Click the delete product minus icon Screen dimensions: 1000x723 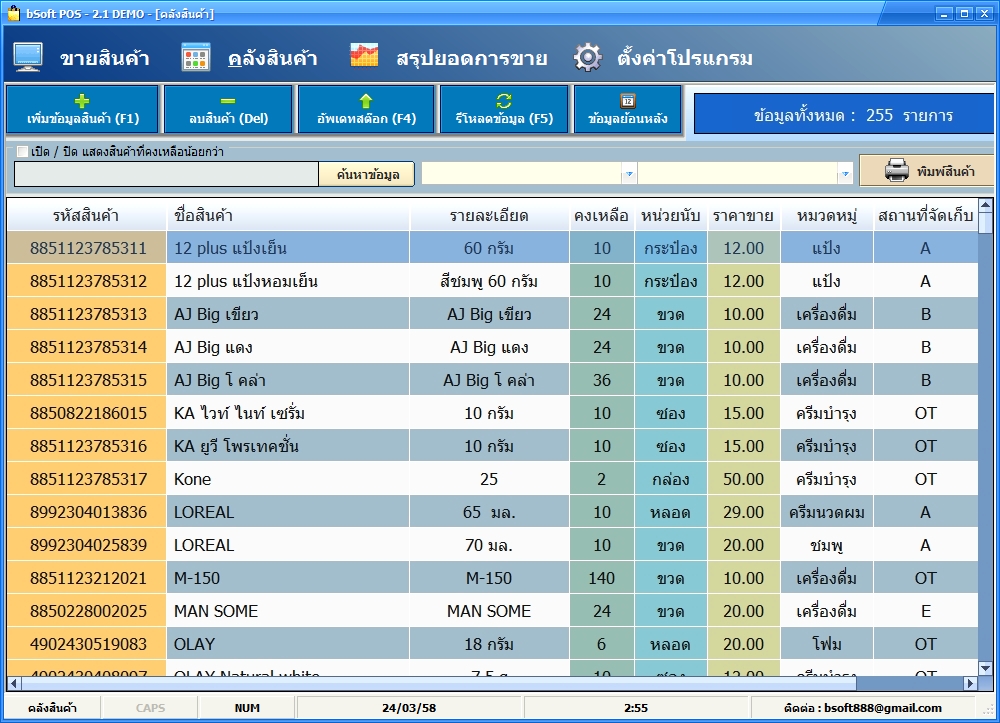click(x=228, y=100)
